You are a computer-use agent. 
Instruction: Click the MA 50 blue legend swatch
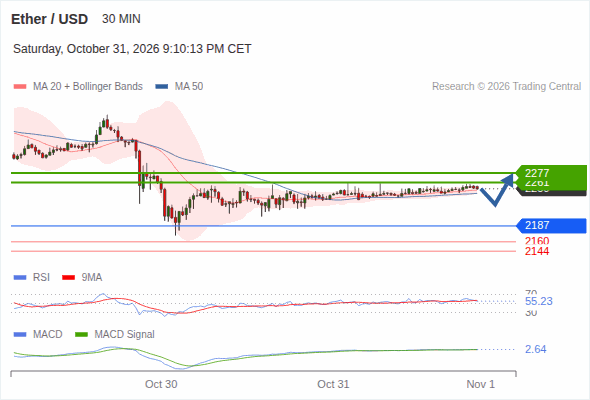(x=161, y=87)
